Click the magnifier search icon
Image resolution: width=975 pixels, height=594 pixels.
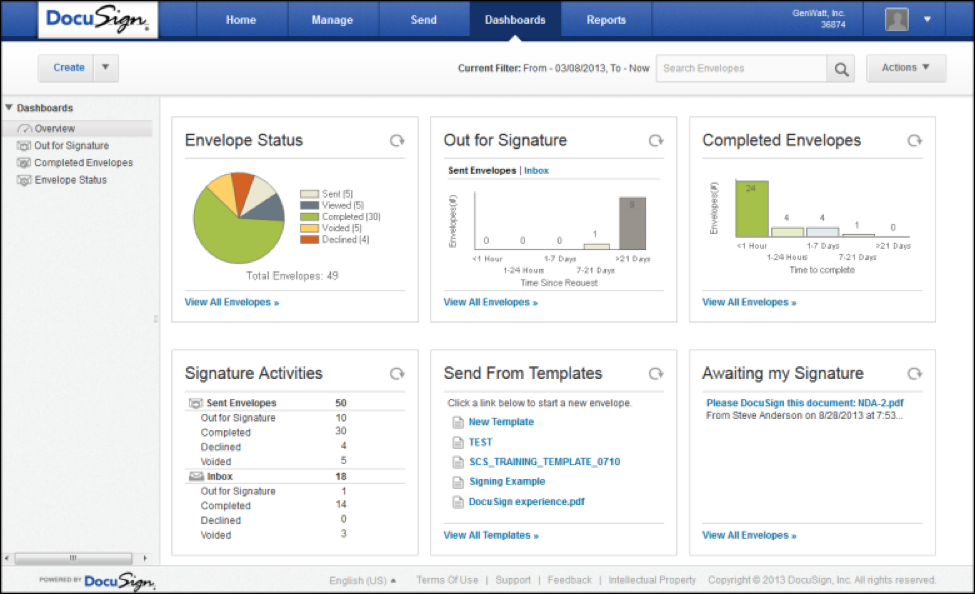pos(841,69)
